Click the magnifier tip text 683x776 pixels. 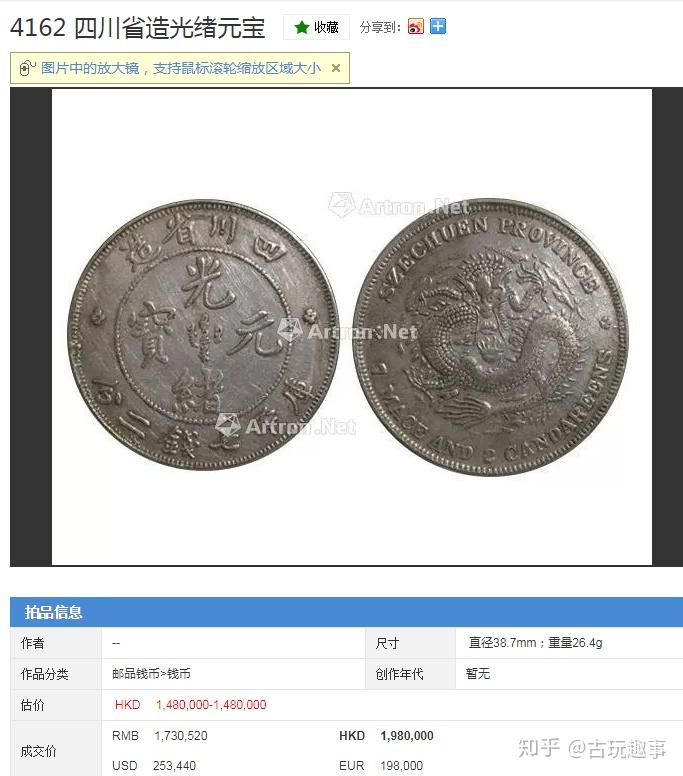(x=181, y=68)
